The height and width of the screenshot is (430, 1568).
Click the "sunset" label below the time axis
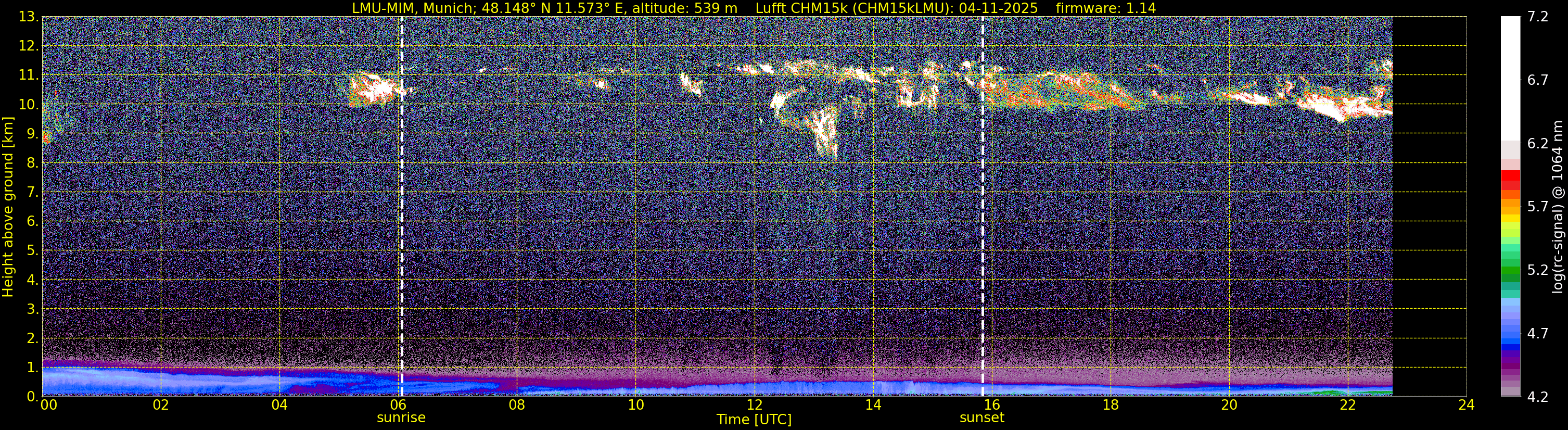(x=982, y=418)
